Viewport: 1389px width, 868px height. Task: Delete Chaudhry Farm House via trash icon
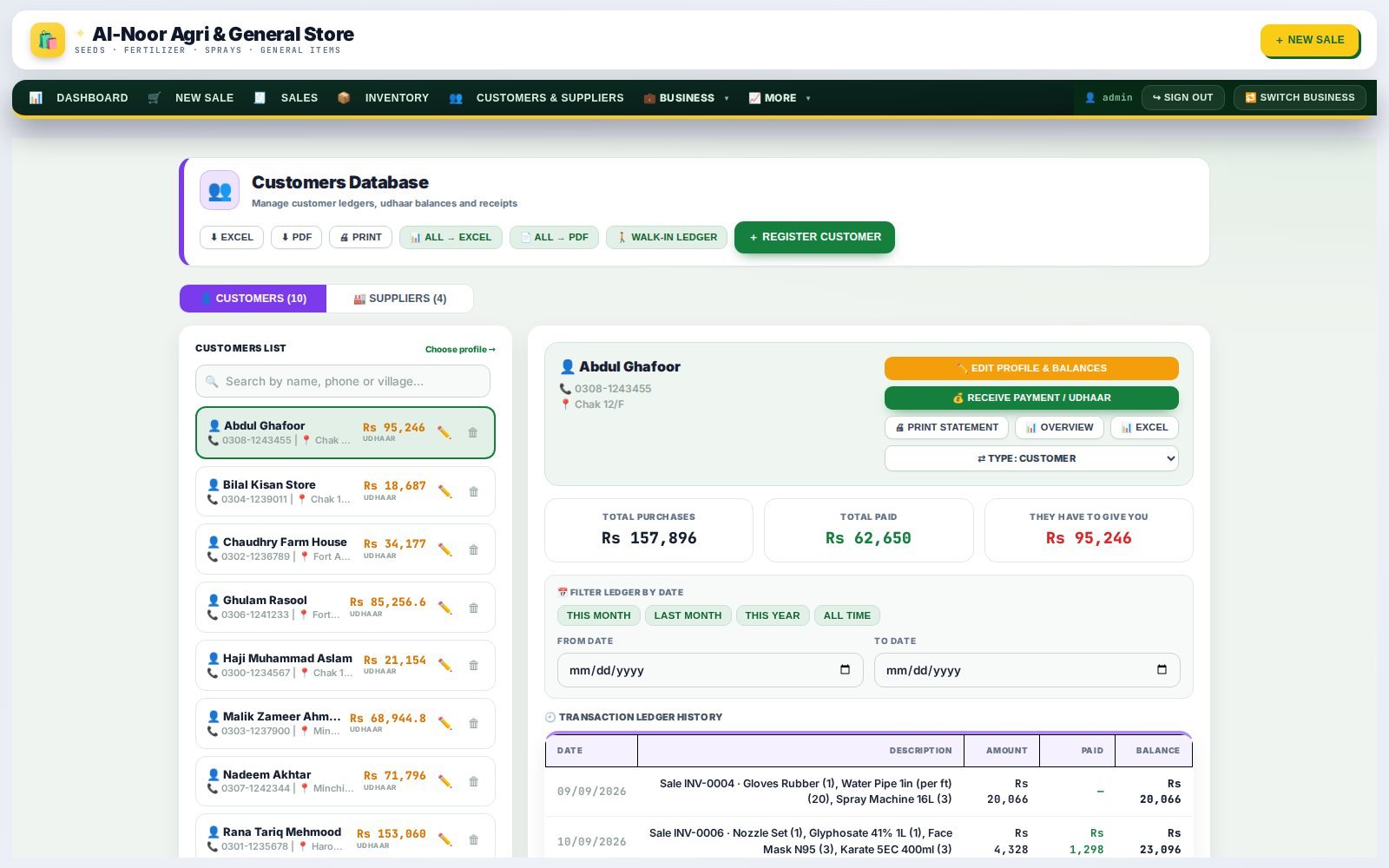(473, 549)
